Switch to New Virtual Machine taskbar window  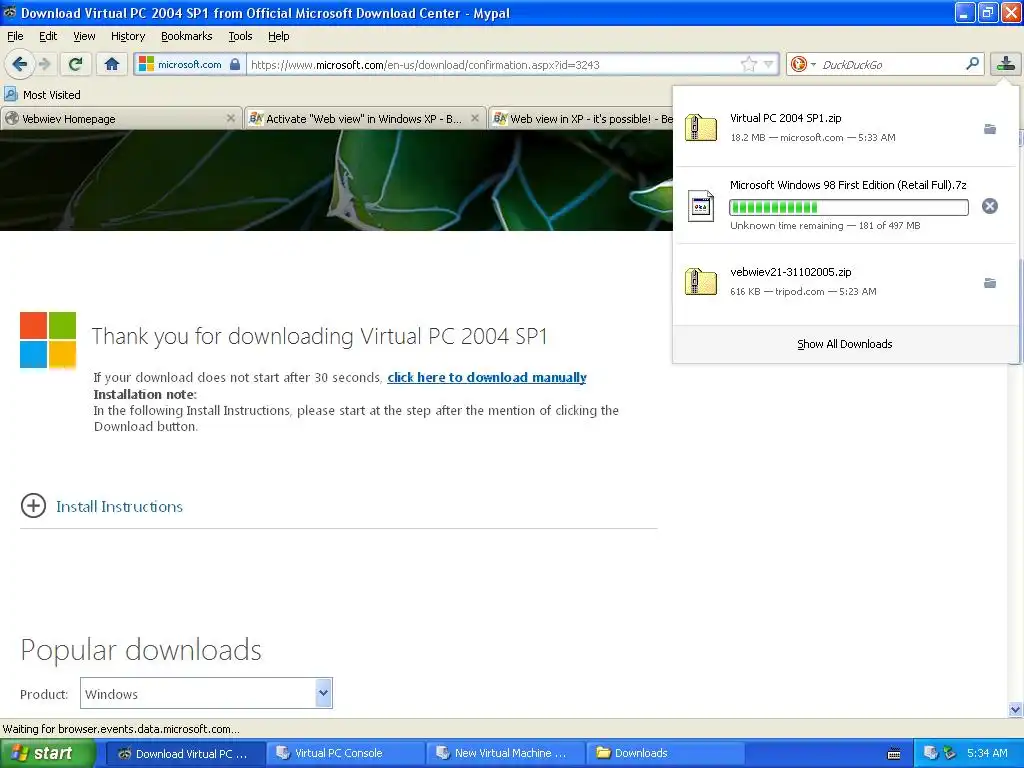coord(506,753)
